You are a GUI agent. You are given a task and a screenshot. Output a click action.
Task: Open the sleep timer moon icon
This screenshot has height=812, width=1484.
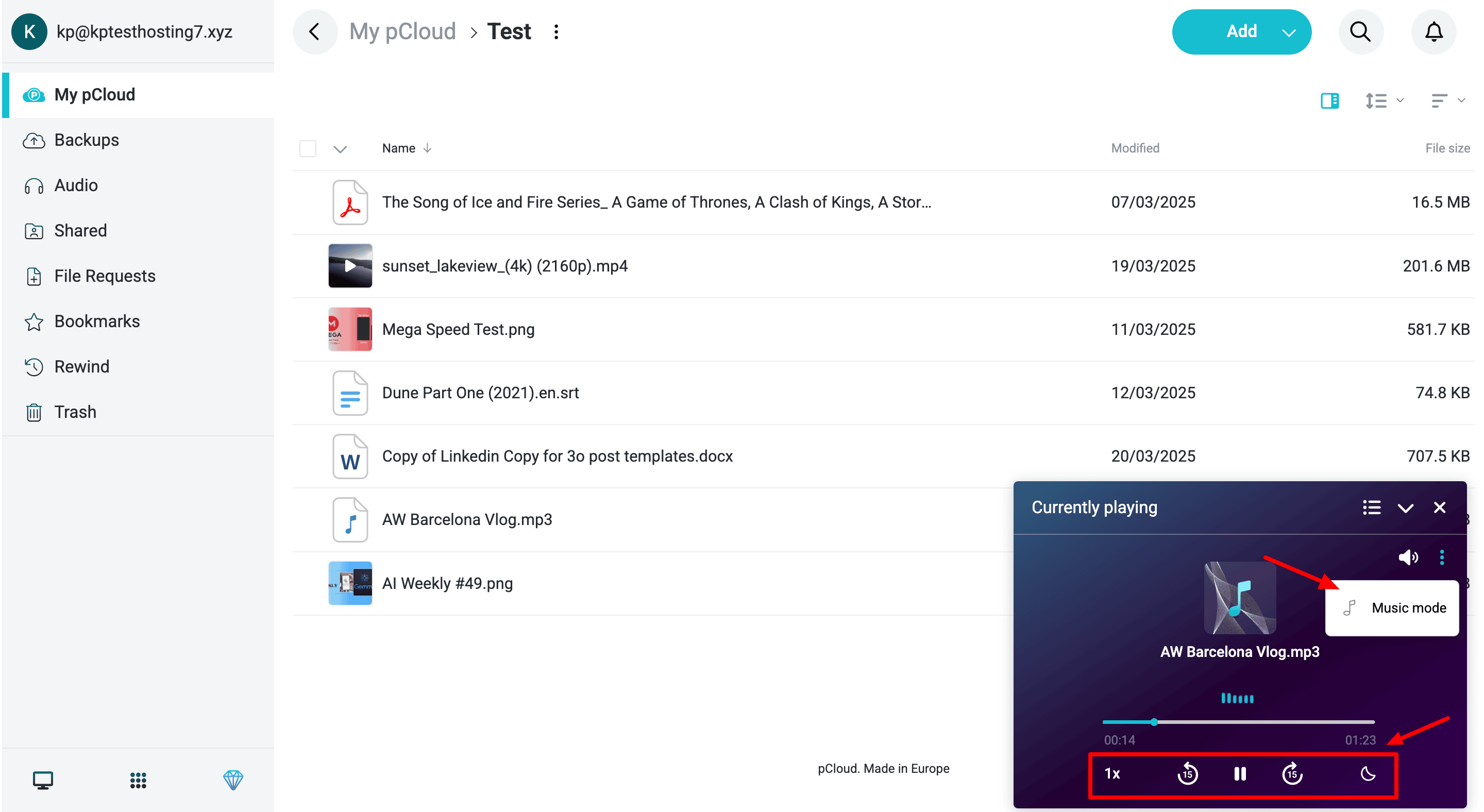pos(1368,774)
